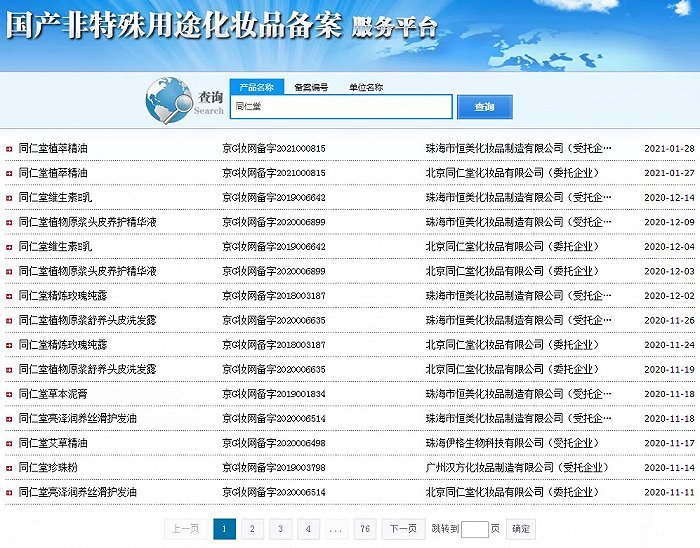Click company 广州汉方化妆品制造有限公司（受托企业）

(x=517, y=468)
